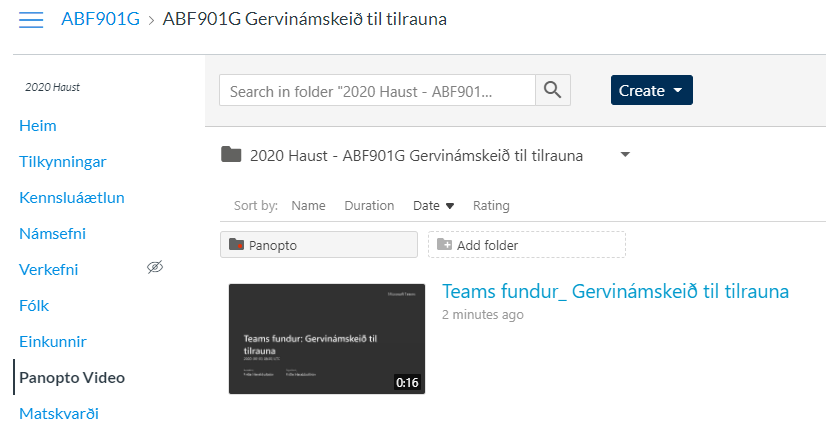826x430 pixels.
Task: Click the magnifying glass search button
Action: point(552,90)
